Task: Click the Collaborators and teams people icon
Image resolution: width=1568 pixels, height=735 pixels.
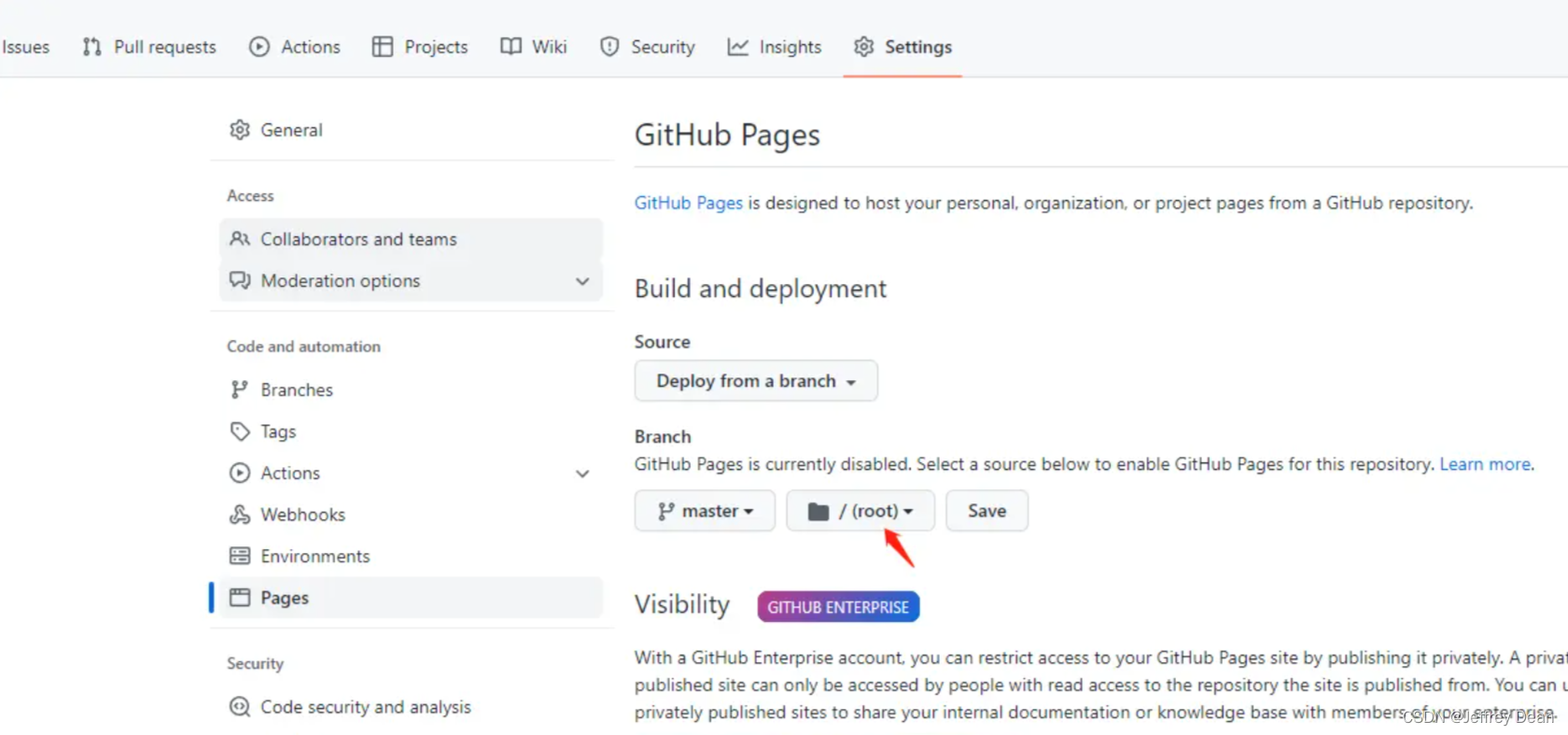Action: [x=240, y=239]
